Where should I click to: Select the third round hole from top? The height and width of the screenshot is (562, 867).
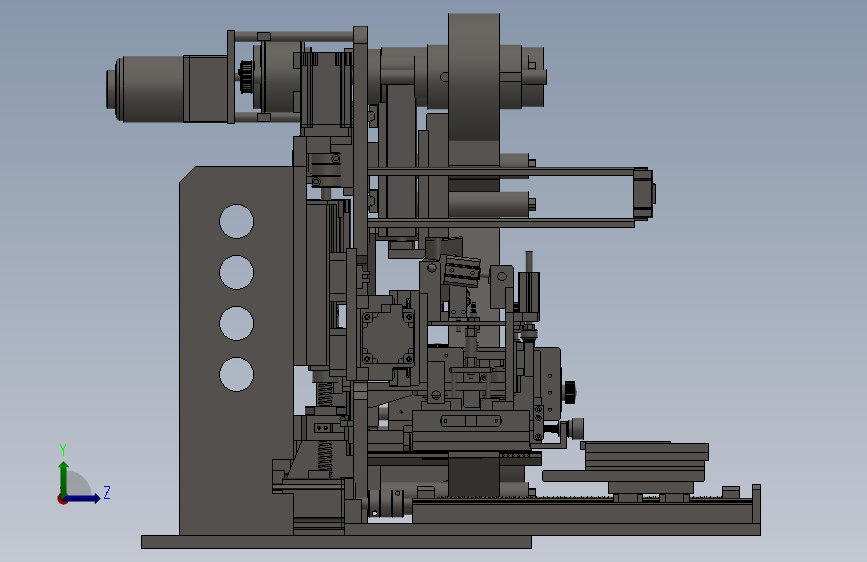tap(237, 323)
